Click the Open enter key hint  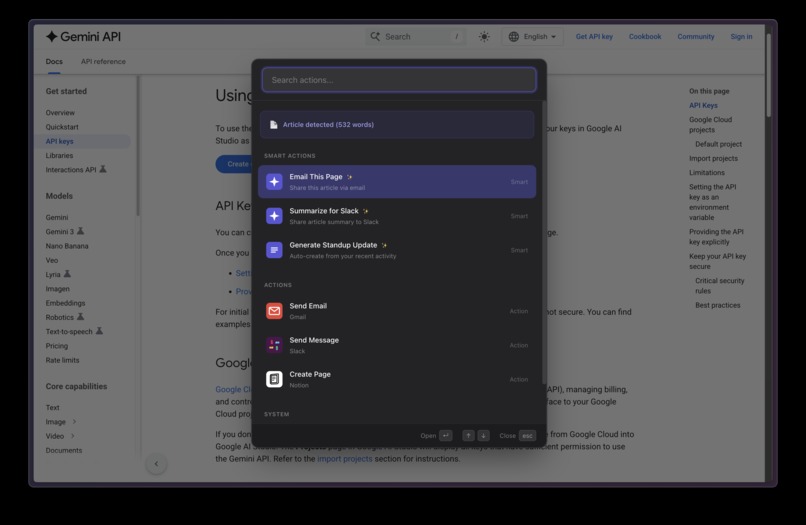click(x=446, y=436)
